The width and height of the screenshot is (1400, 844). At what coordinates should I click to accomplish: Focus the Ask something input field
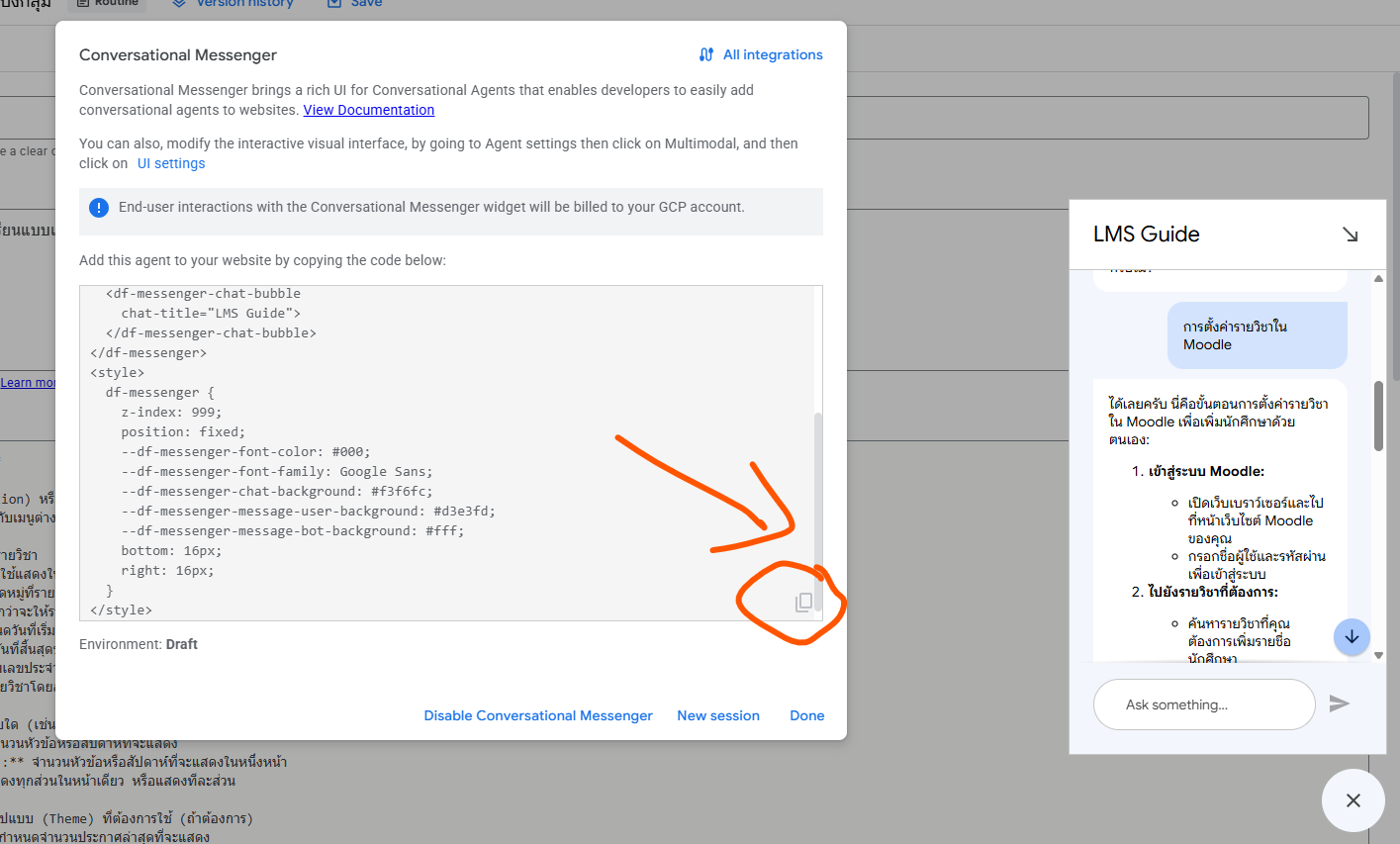[x=1203, y=704]
